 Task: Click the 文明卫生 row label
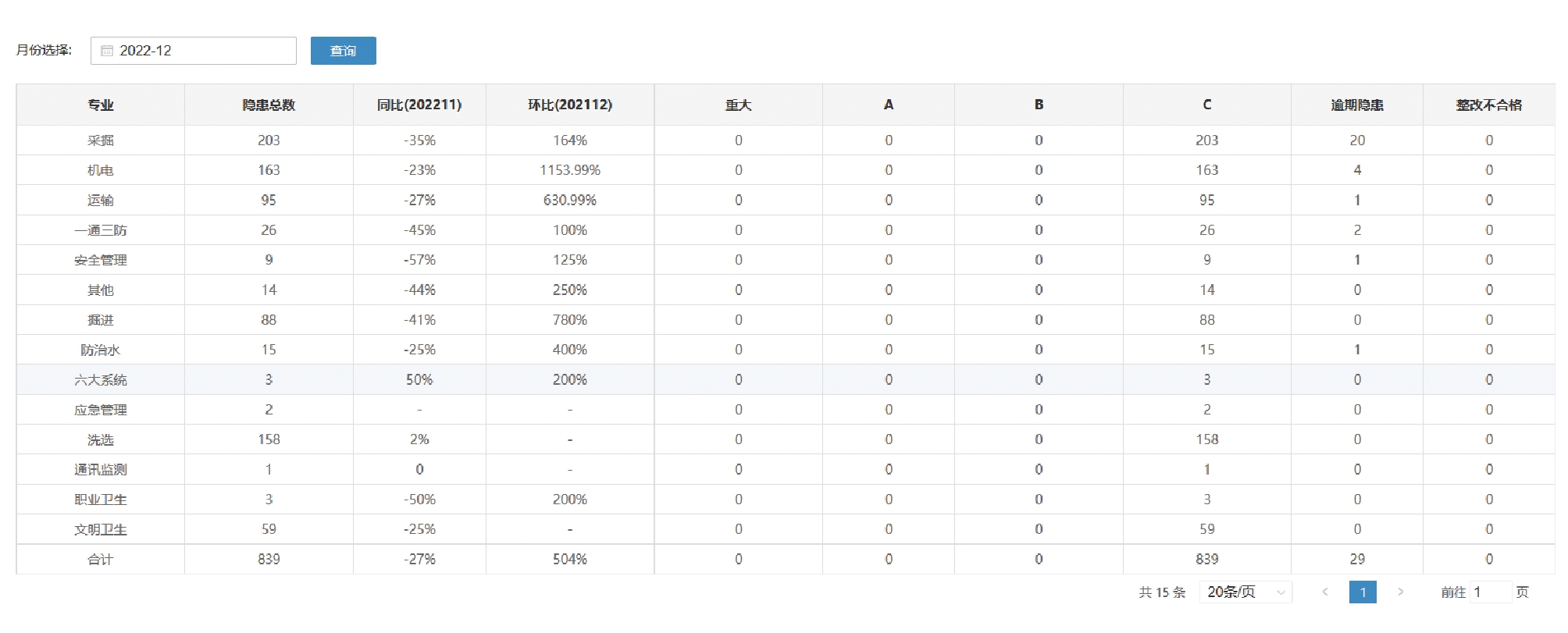[101, 529]
